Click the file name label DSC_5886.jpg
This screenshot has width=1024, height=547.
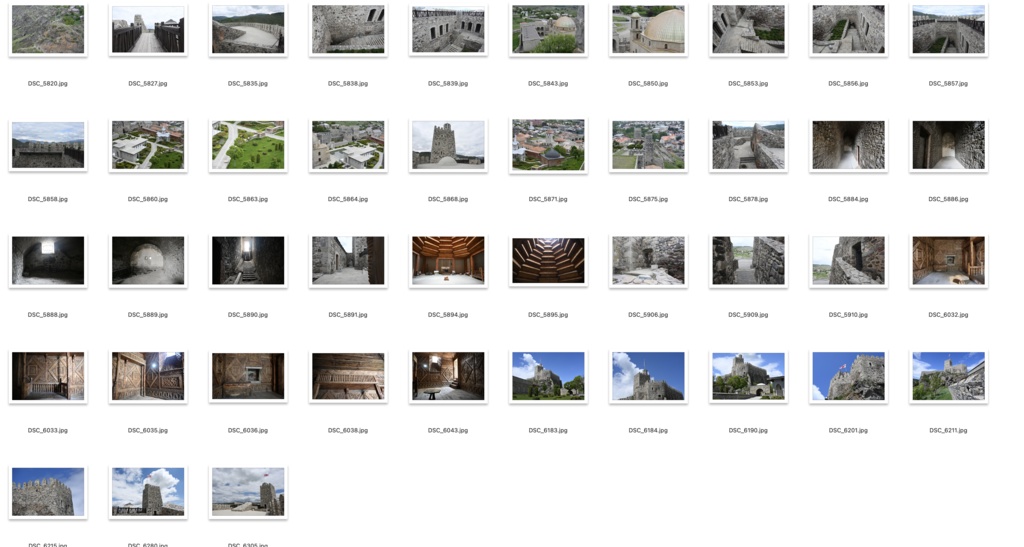[948, 199]
